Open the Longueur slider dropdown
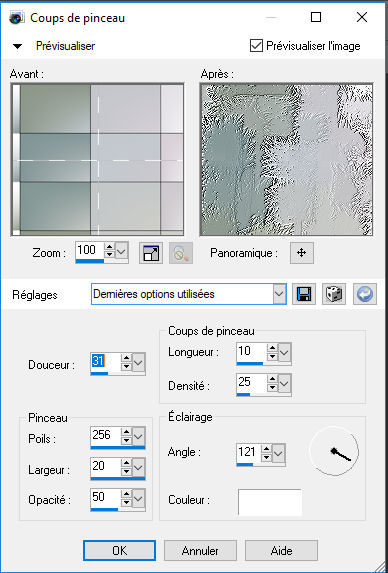The width and height of the screenshot is (388, 573). (285, 352)
